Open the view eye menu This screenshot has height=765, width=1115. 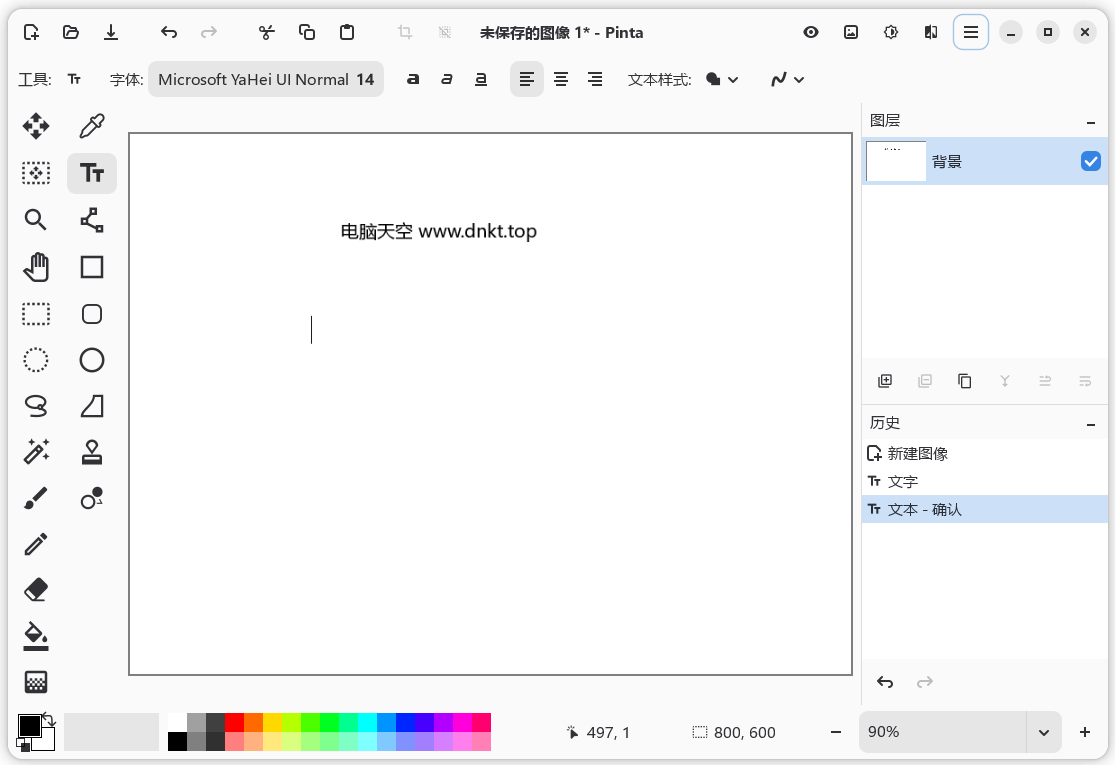(811, 32)
